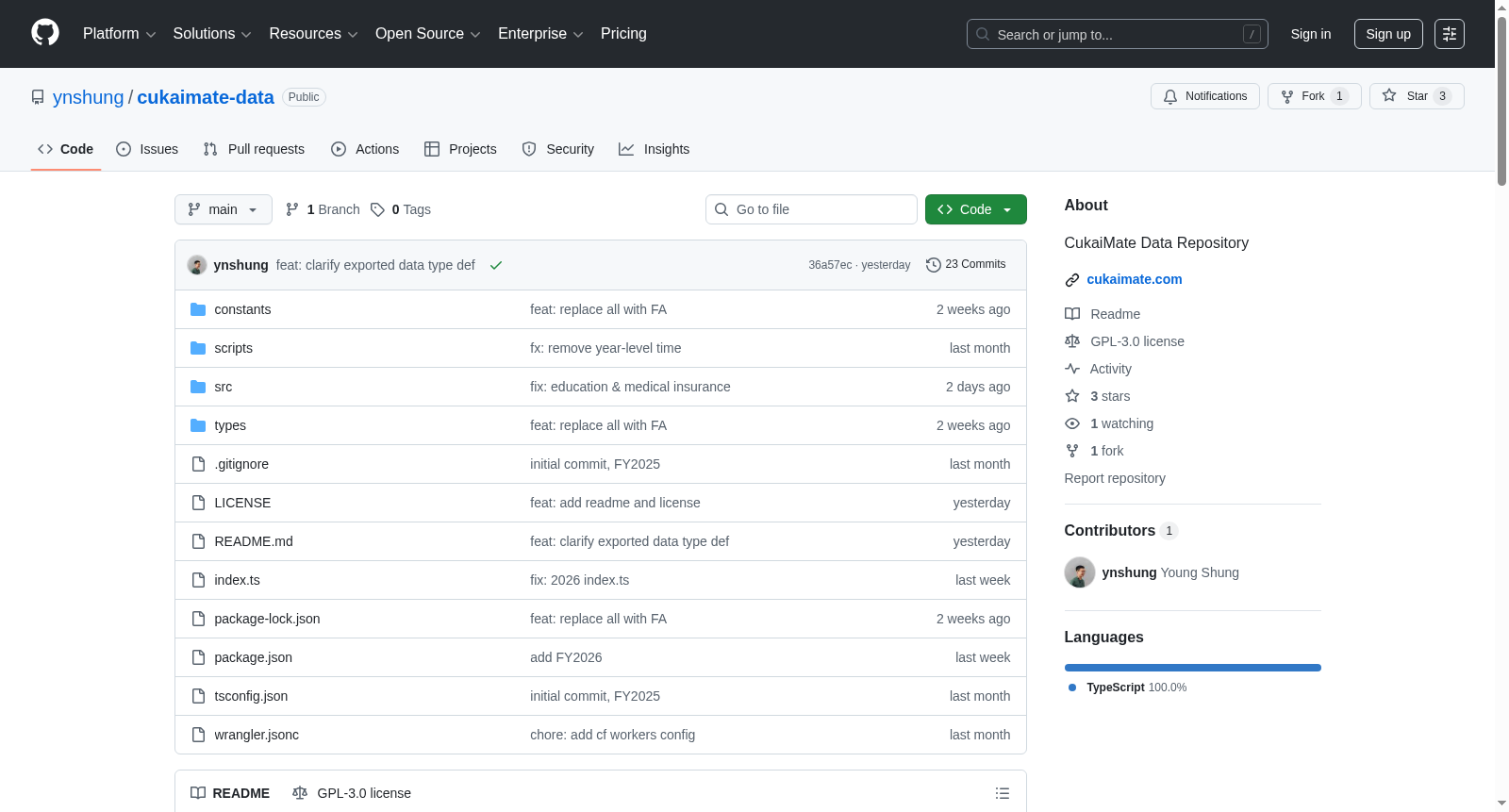Switch to the Security tab
Viewport: 1509px width, 812px height.
558,149
